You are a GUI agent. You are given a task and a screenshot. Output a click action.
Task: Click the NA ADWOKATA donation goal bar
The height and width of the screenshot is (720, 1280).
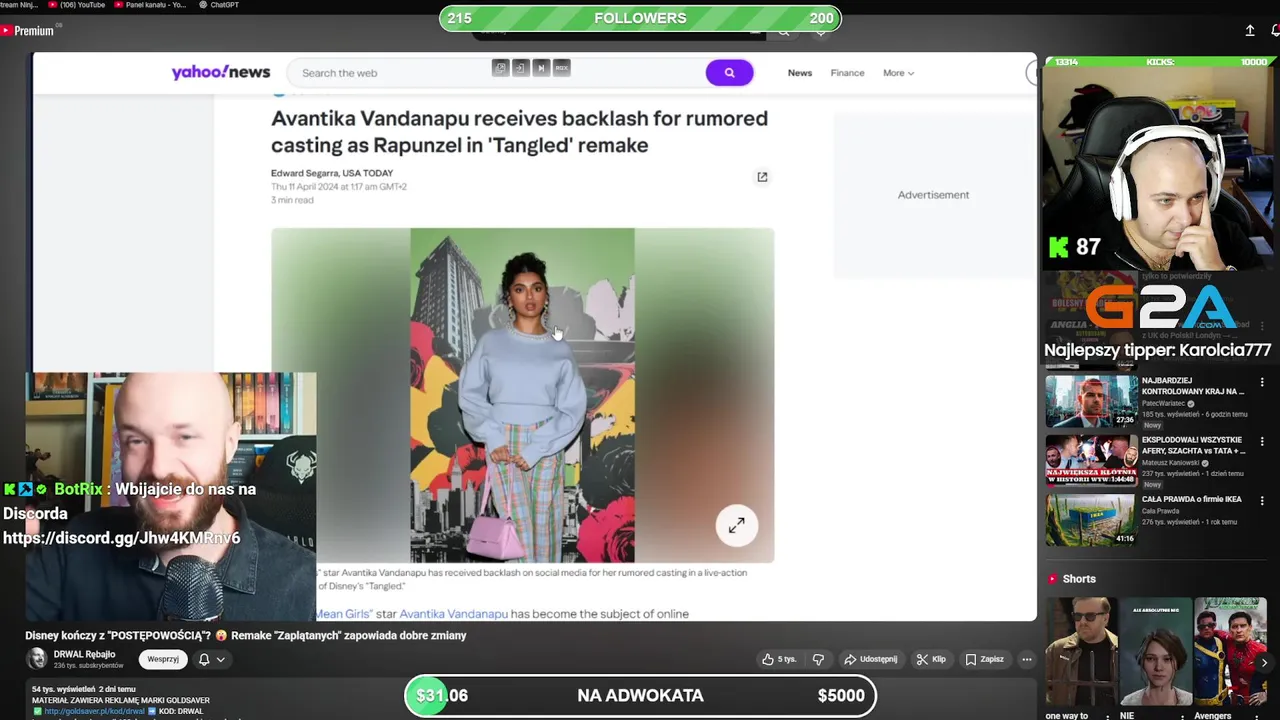point(640,695)
